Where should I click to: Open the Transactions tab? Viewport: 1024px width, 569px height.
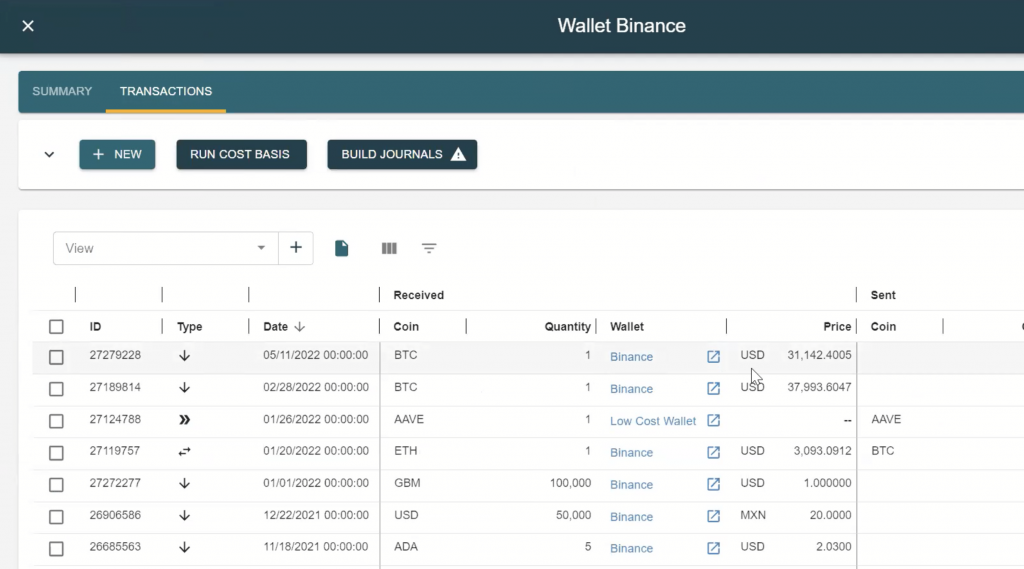pyautogui.click(x=166, y=91)
